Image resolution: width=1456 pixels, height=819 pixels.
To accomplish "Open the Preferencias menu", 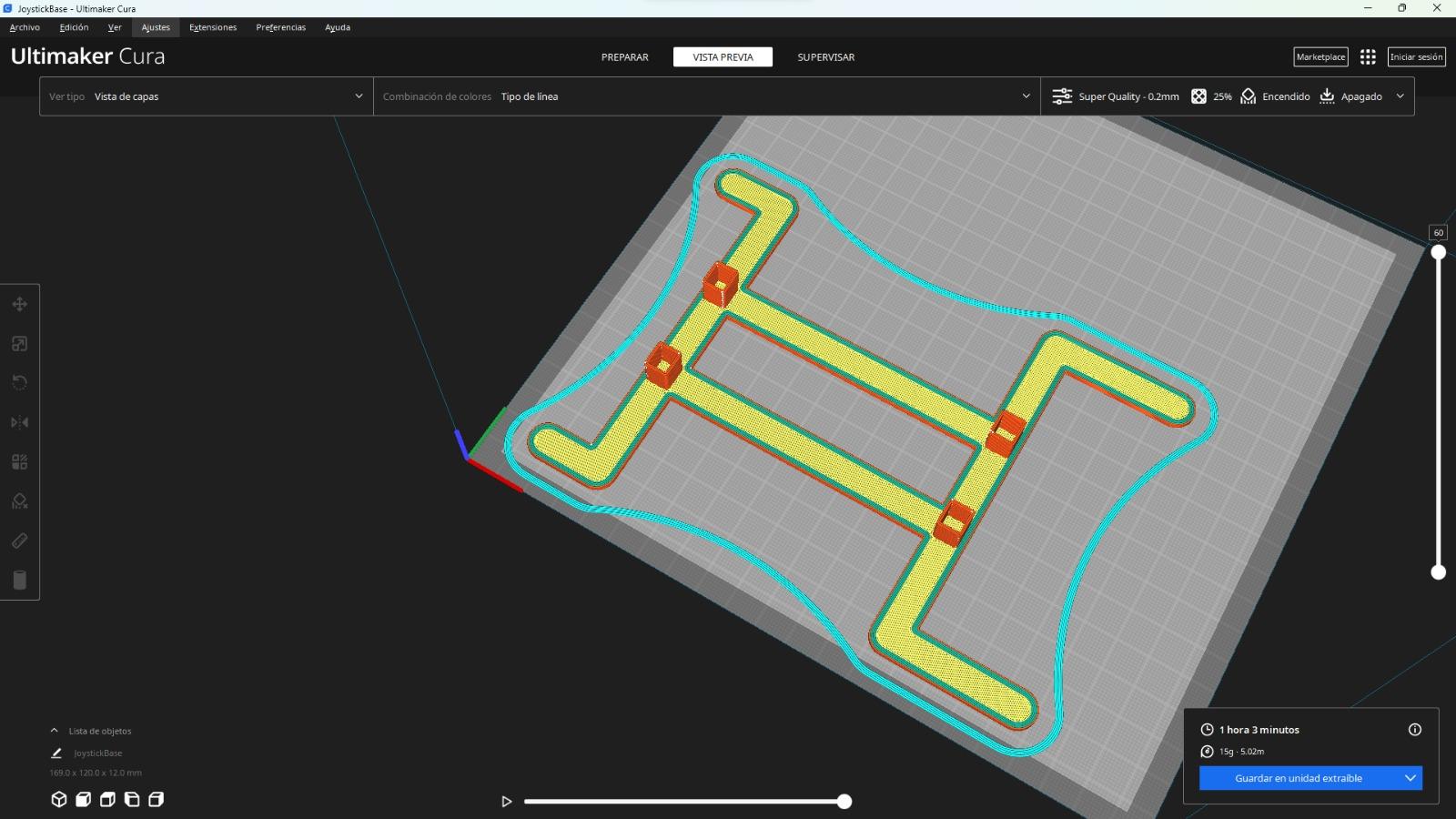I will click(x=281, y=27).
